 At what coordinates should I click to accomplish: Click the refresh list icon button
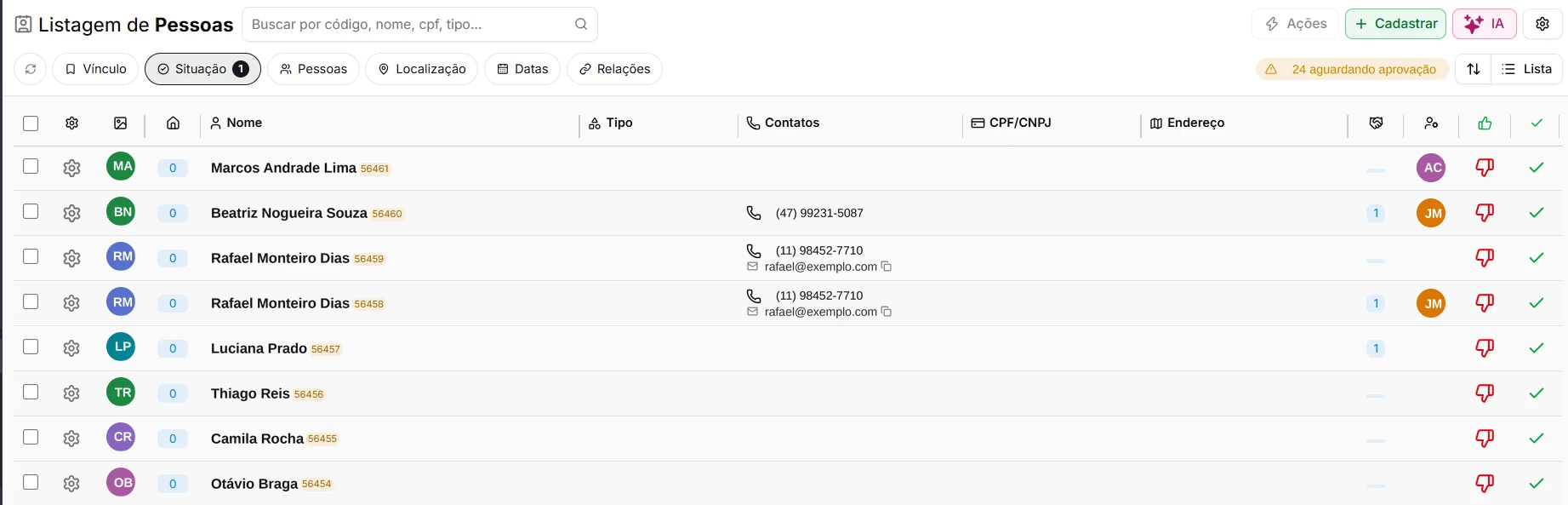pos(31,69)
